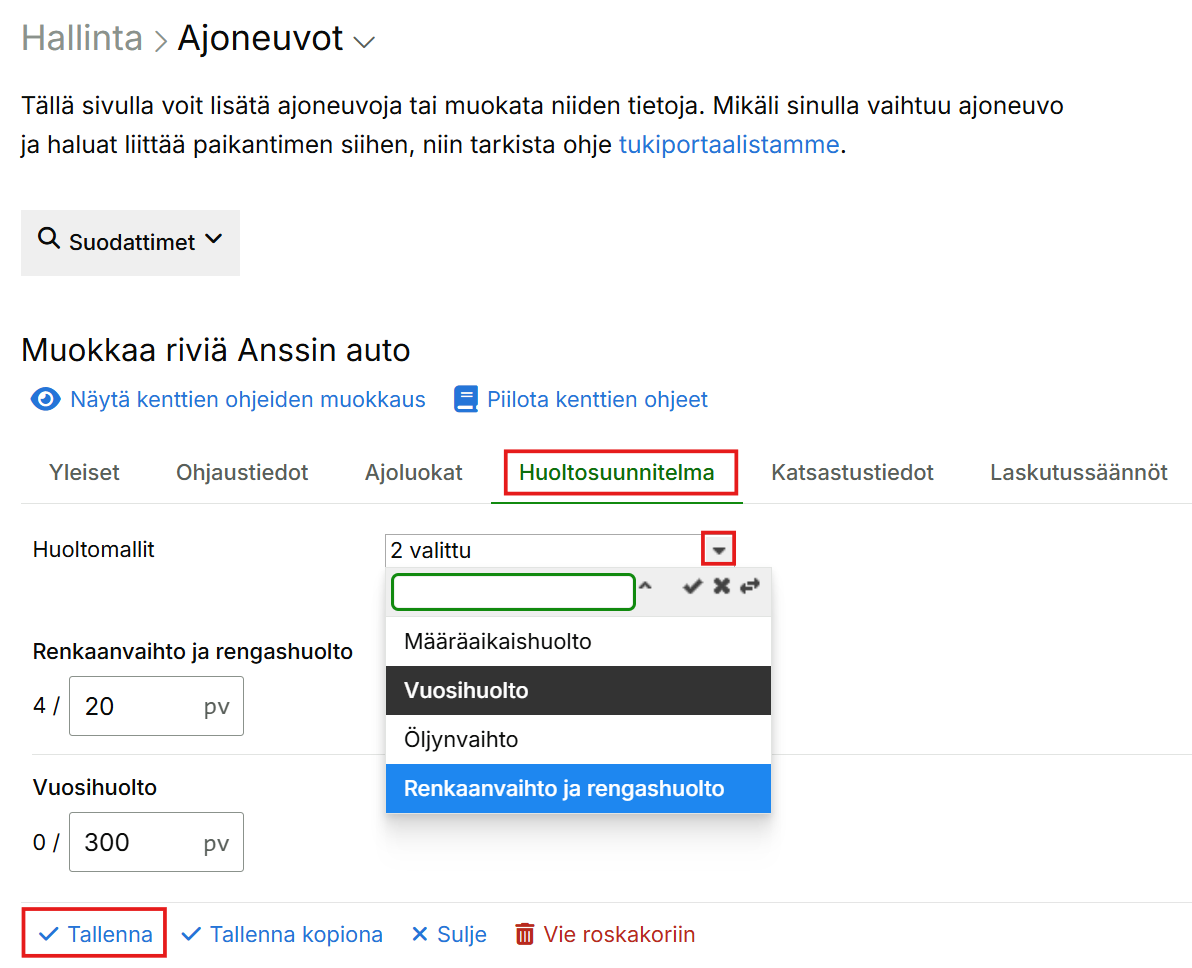Screen dimensions: 1192x968
Task: Click the magnifier icon on Suodattimet
Action: pyautogui.click(x=48, y=239)
